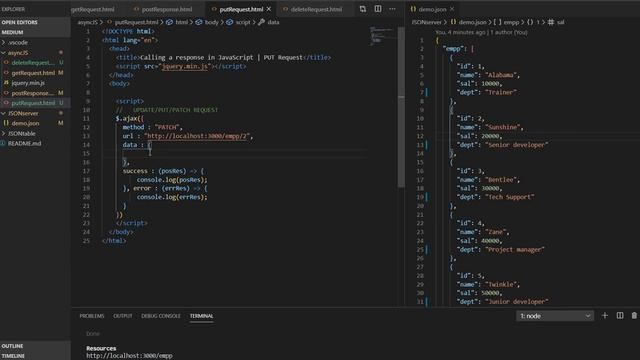Open README.md in explorer

(x=24, y=144)
